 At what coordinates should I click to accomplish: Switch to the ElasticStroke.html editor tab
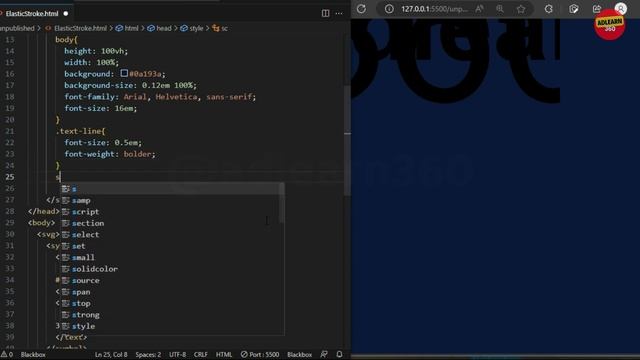[x=32, y=13]
